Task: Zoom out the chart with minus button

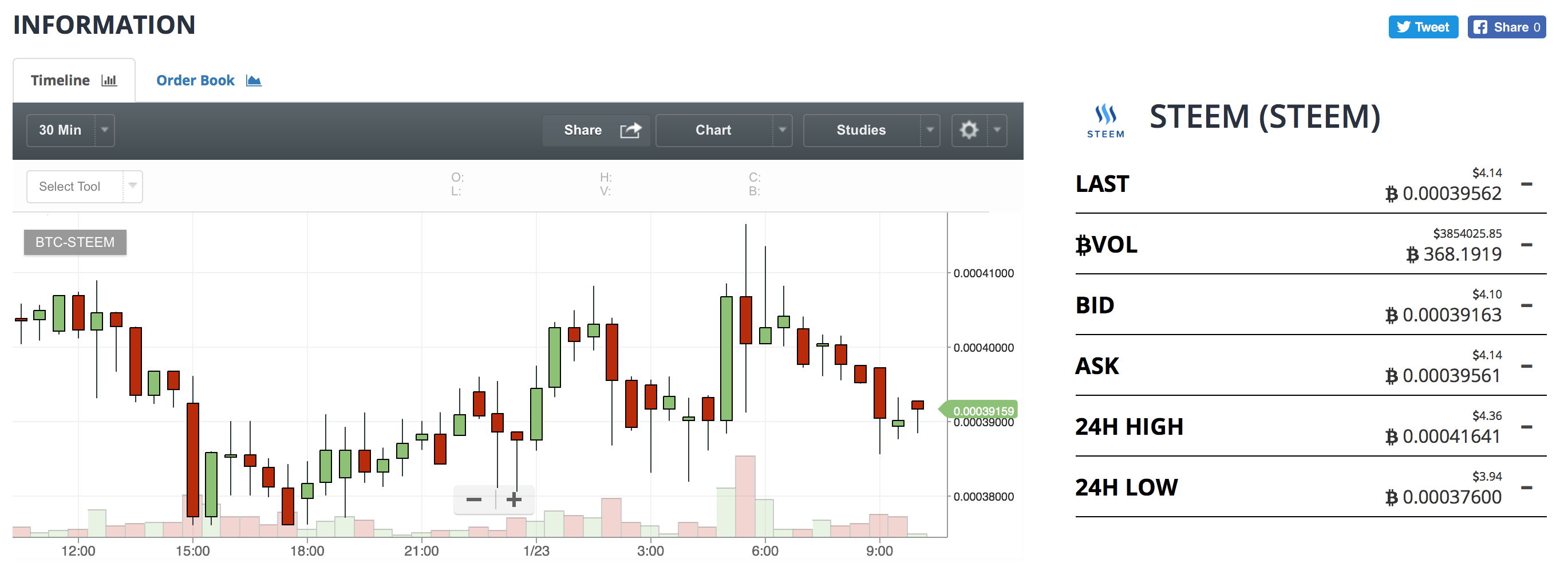Action: click(x=474, y=500)
